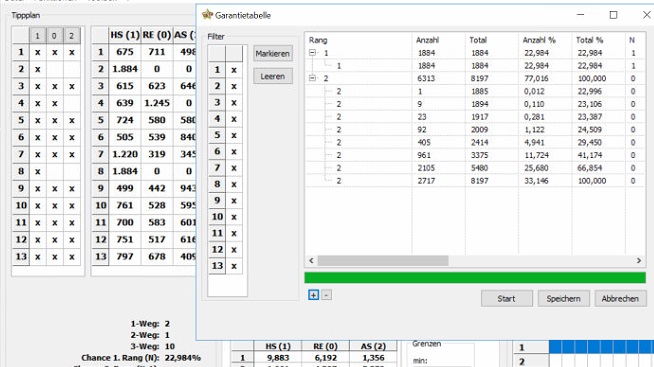The width and height of the screenshot is (654, 367).
Task: Toggle the filter x for row 11
Action: [x=234, y=234]
